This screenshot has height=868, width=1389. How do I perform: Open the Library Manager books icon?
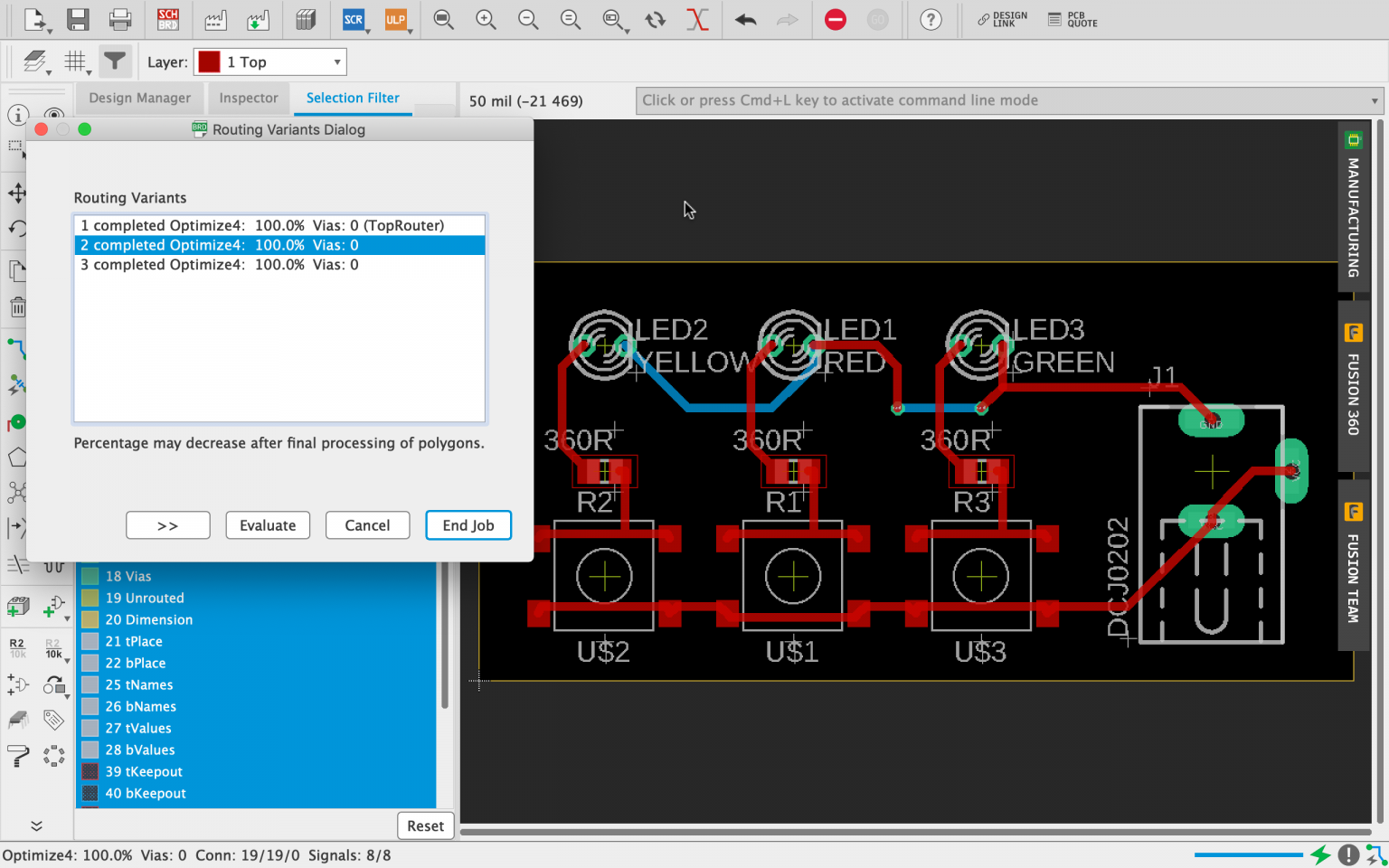[x=307, y=19]
